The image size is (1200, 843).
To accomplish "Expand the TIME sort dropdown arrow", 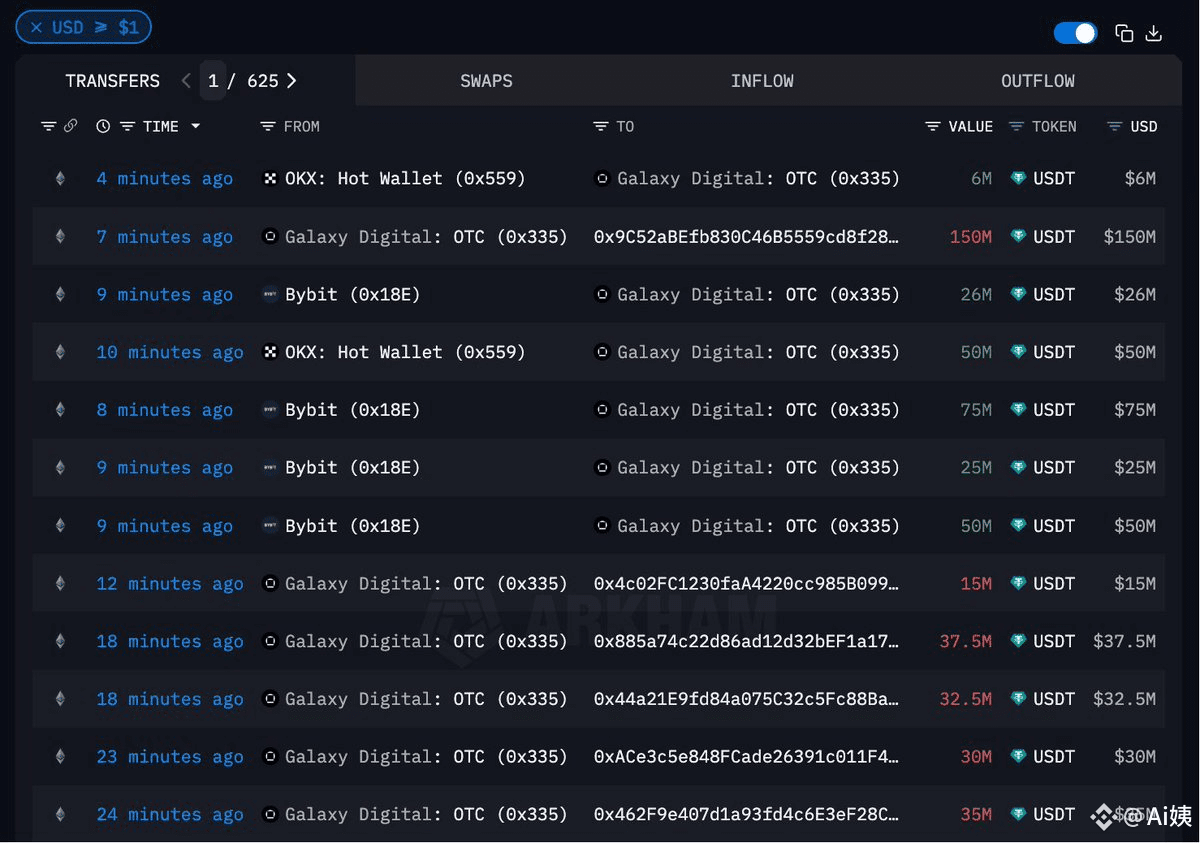I will click(195, 126).
